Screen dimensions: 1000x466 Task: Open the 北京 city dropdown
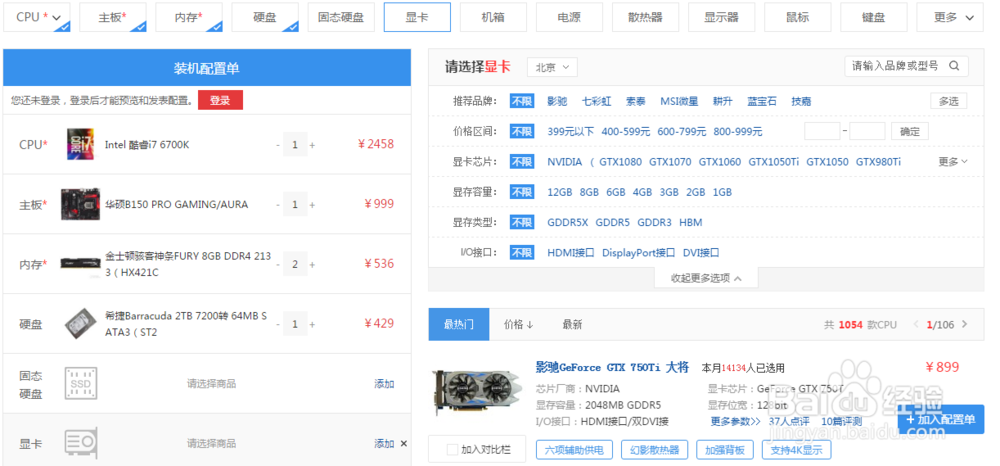coord(552,67)
